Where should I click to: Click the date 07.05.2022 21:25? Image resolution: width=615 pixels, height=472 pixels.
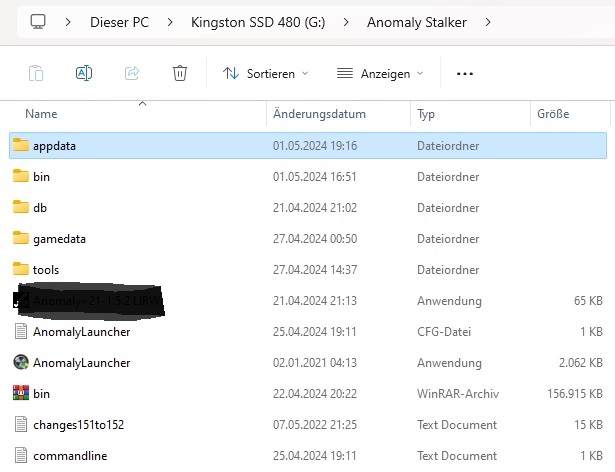(315, 425)
